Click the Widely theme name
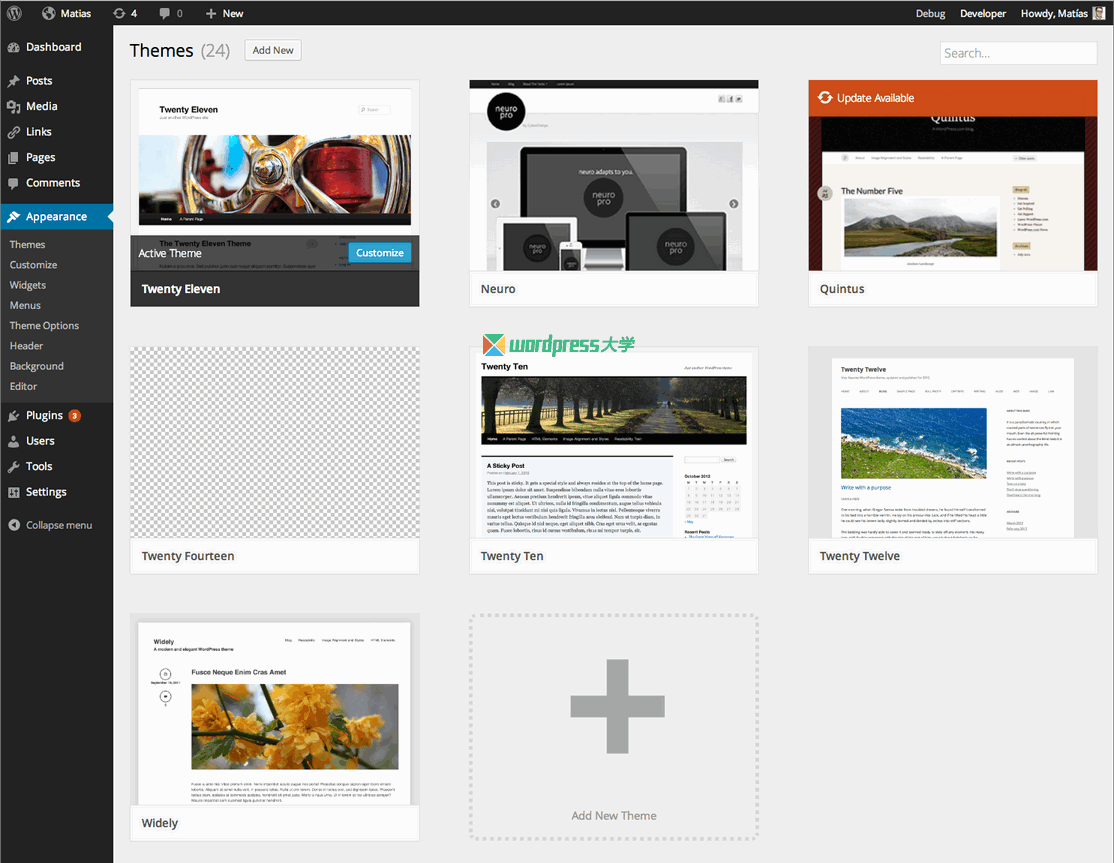This screenshot has height=863, width=1114. click(x=160, y=823)
